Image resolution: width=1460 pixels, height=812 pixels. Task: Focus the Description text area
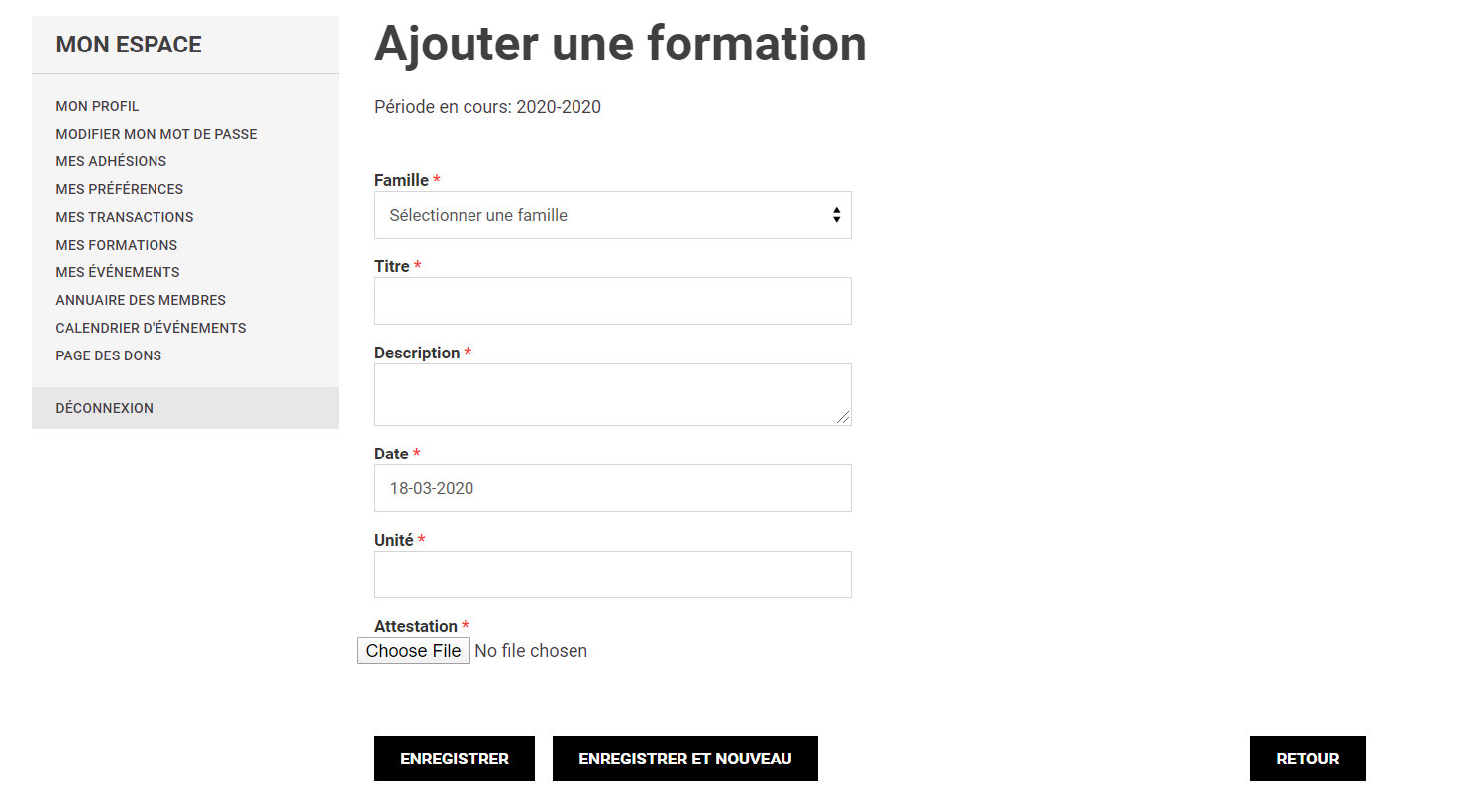612,394
